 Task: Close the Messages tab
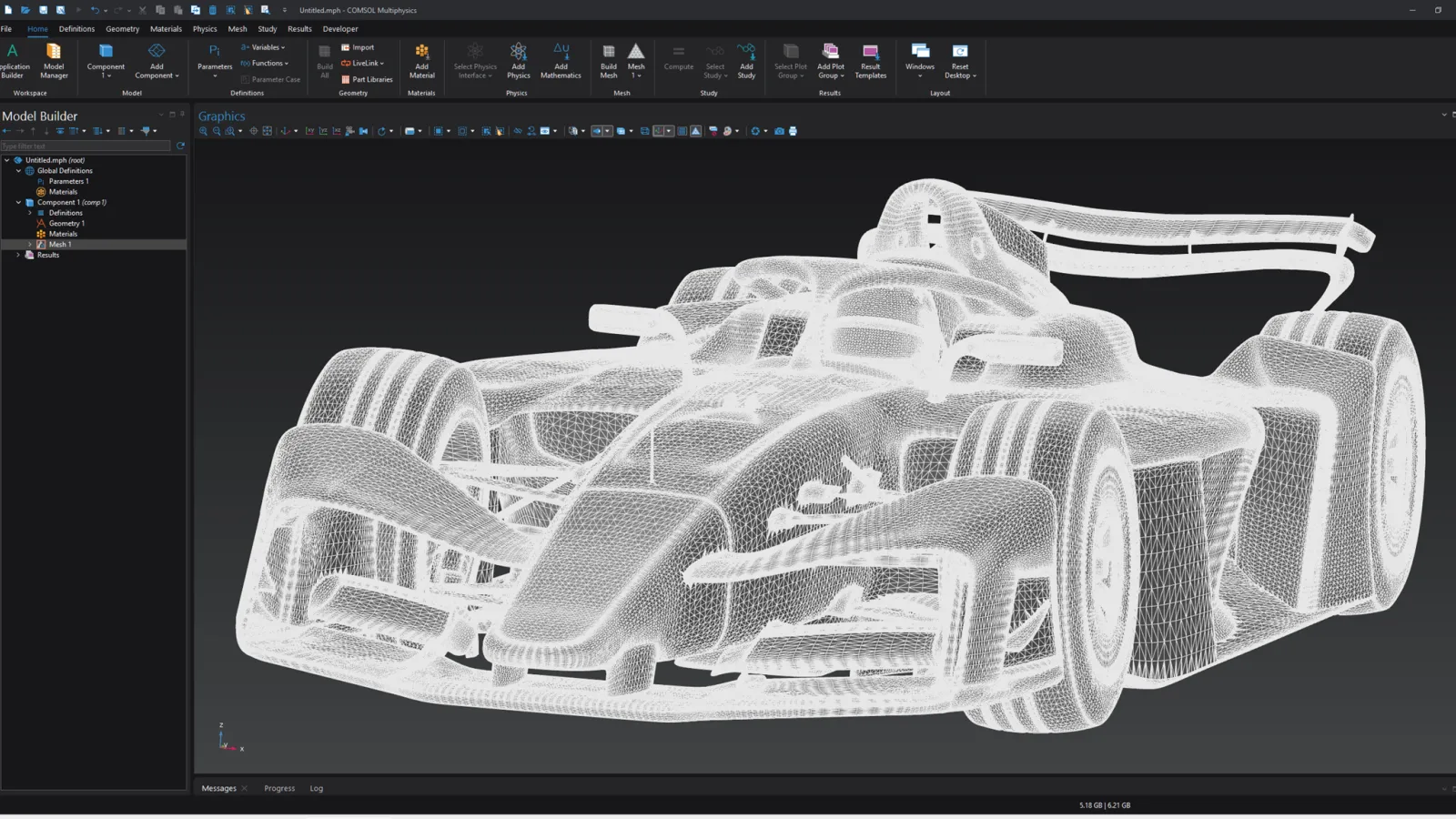click(244, 788)
